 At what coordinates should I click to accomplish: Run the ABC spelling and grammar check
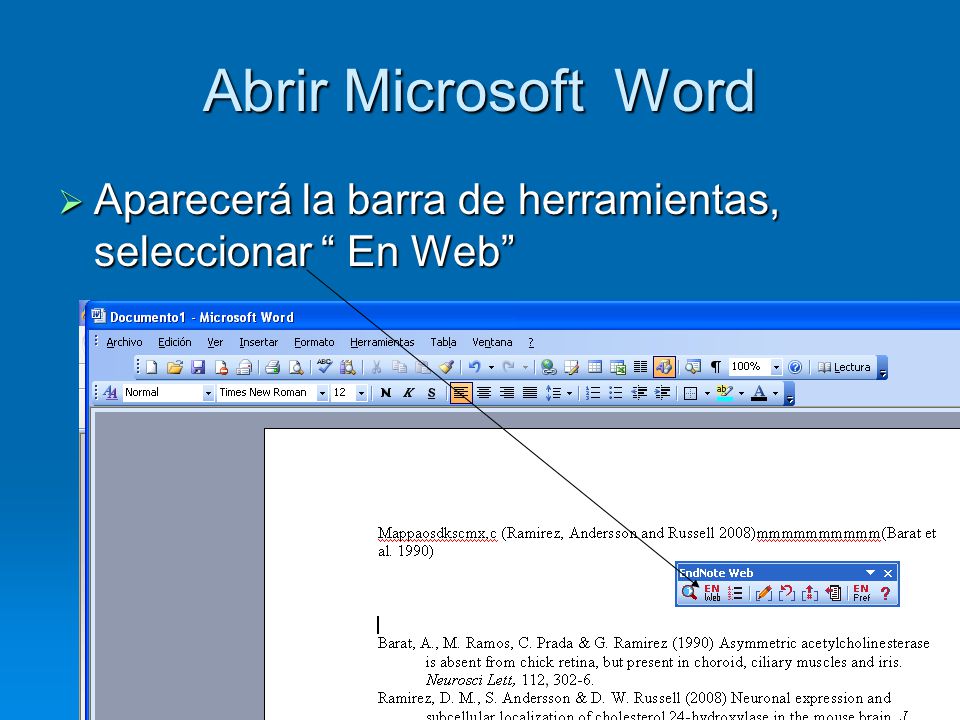coord(324,367)
